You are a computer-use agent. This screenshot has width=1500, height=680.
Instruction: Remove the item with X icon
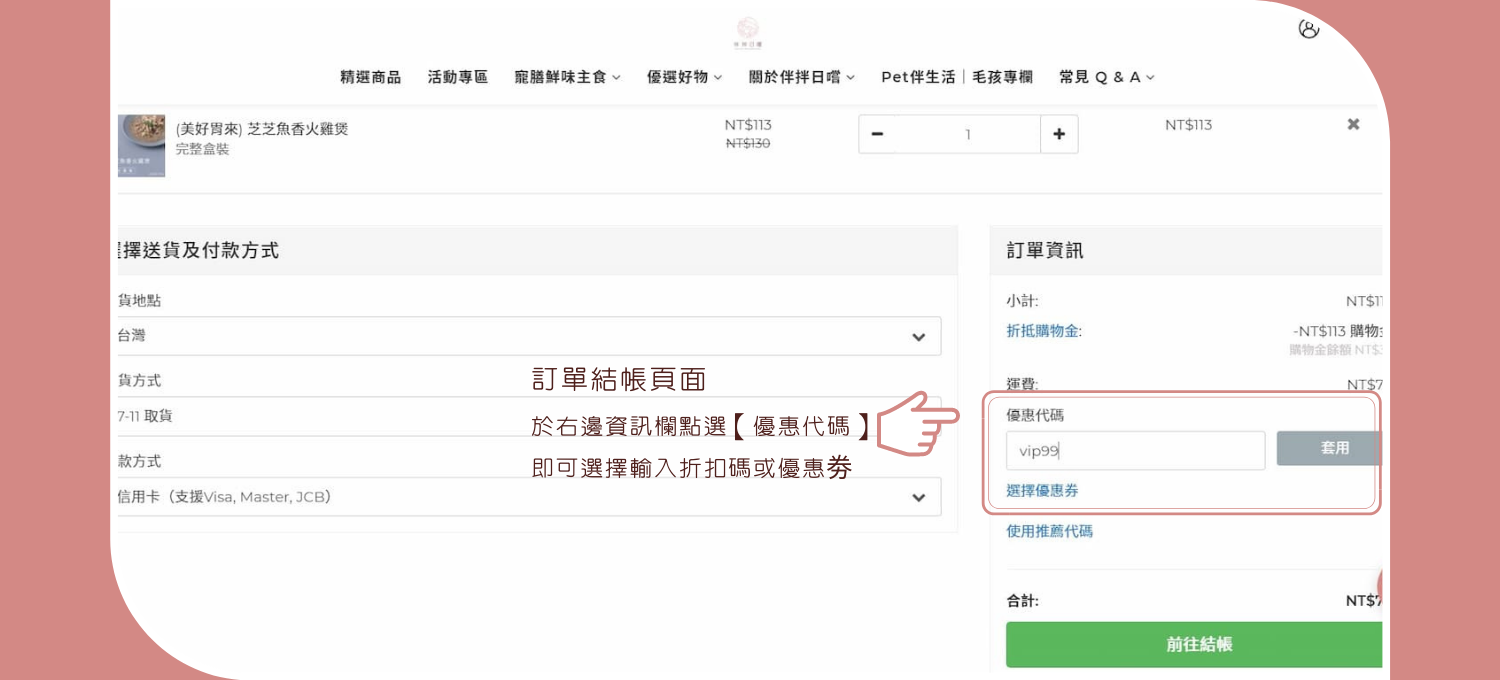coord(1353,125)
